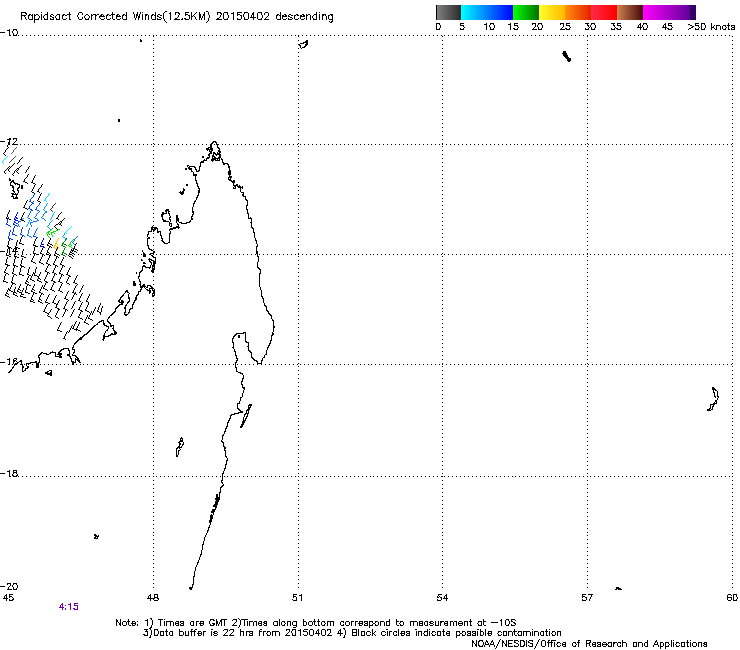Click the yellow 20-25 knots legend swatch
This screenshot has width=740, height=650.
click(552, 12)
